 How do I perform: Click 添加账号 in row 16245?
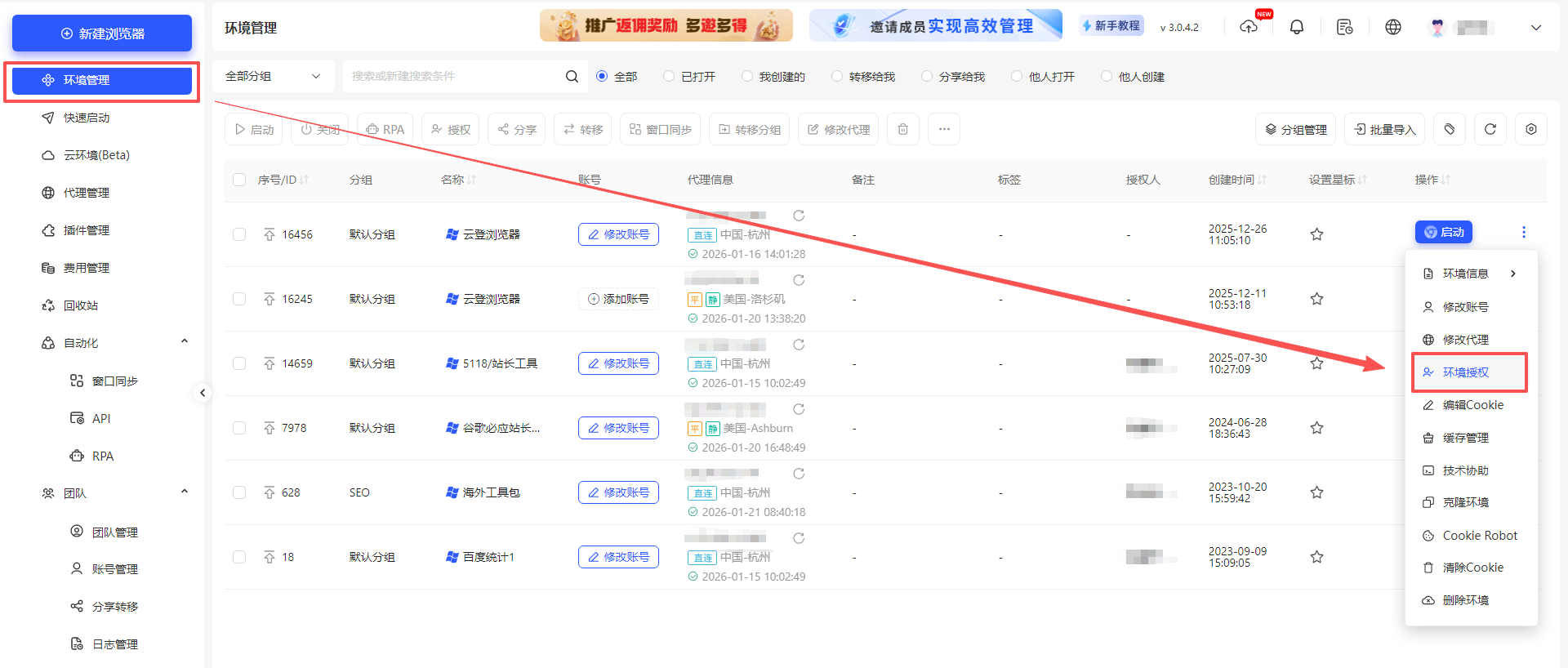click(x=618, y=299)
